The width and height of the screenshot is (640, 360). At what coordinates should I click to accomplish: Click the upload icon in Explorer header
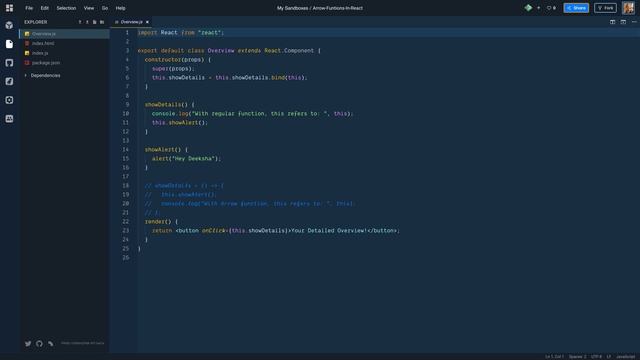coord(87,22)
